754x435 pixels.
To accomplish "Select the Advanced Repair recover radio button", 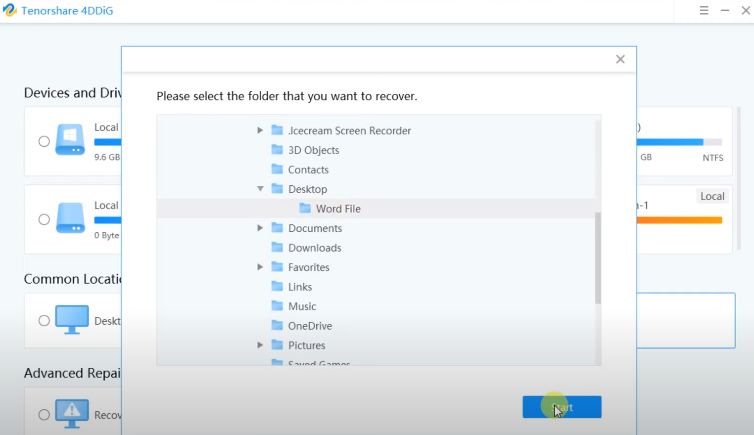I will pos(44,414).
